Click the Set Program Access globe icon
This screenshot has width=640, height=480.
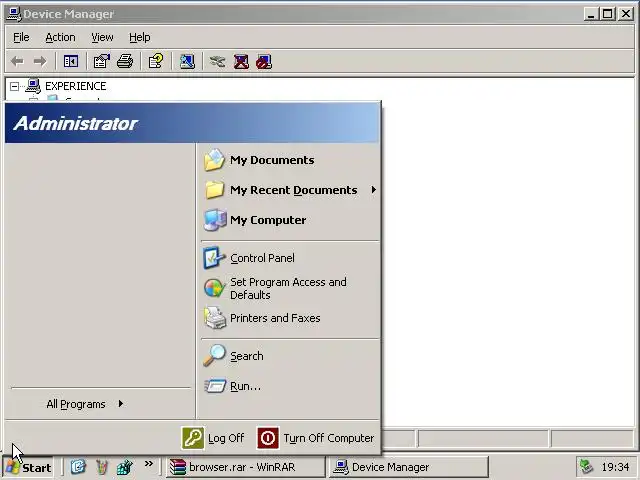click(214, 288)
